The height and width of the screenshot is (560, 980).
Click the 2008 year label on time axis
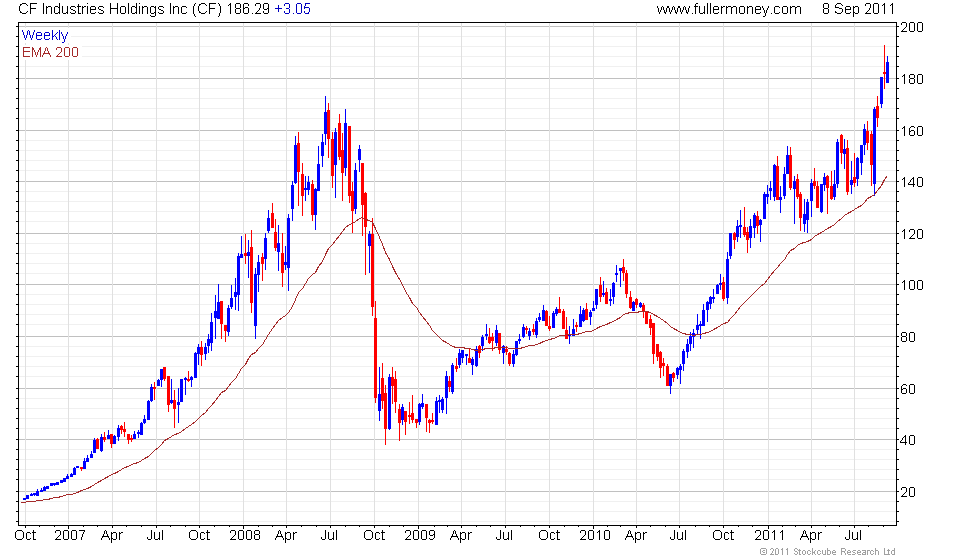tap(244, 536)
